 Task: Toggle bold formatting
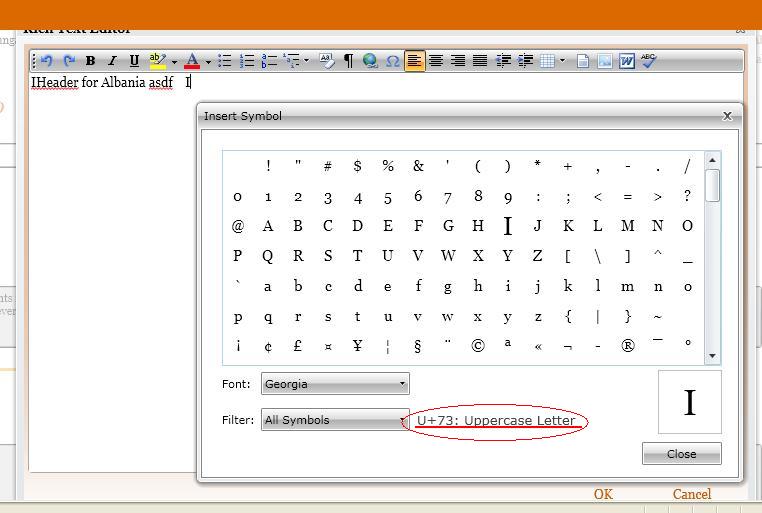tap(90, 61)
